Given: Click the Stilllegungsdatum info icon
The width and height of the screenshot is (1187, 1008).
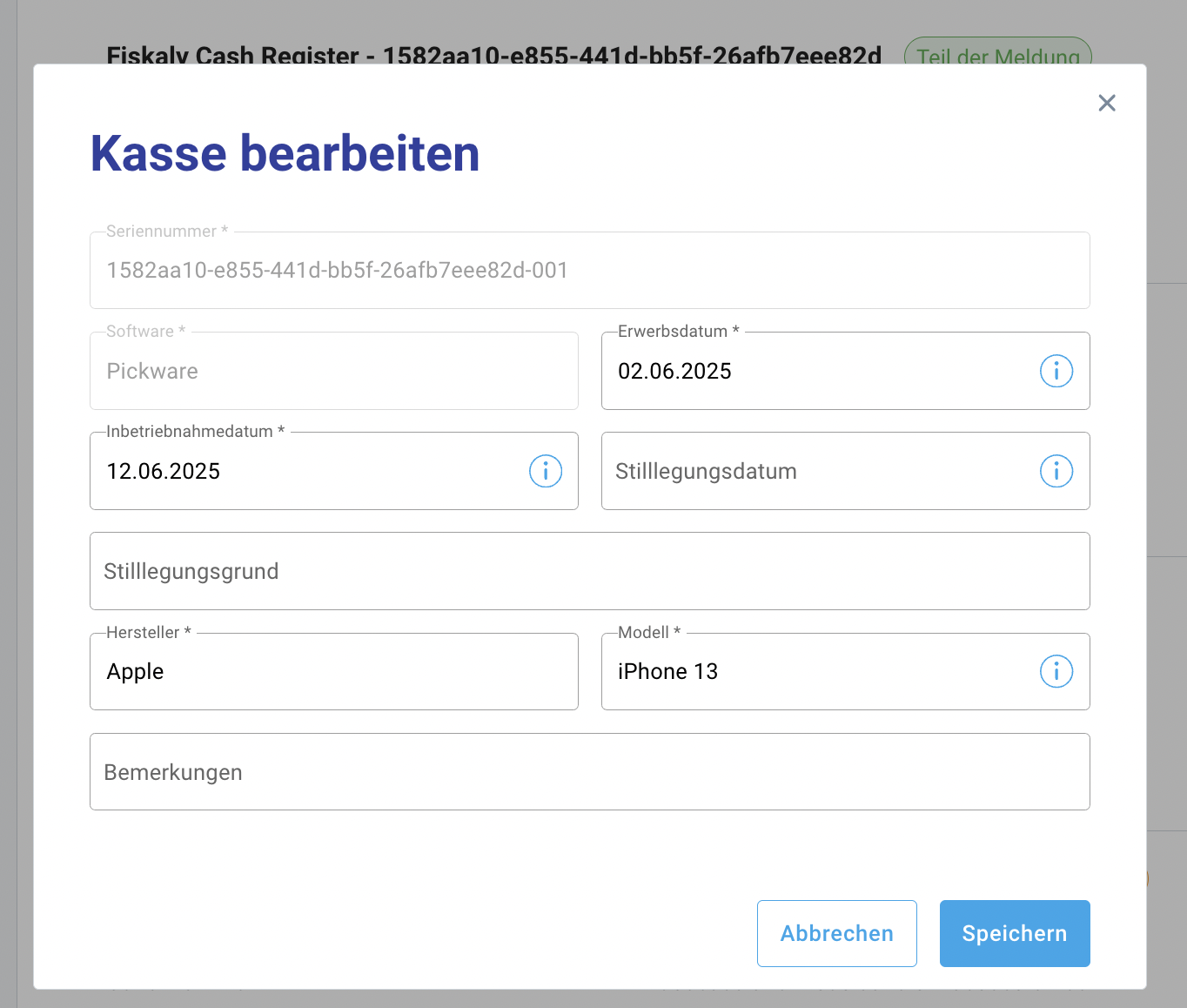Looking at the screenshot, I should (1056, 472).
